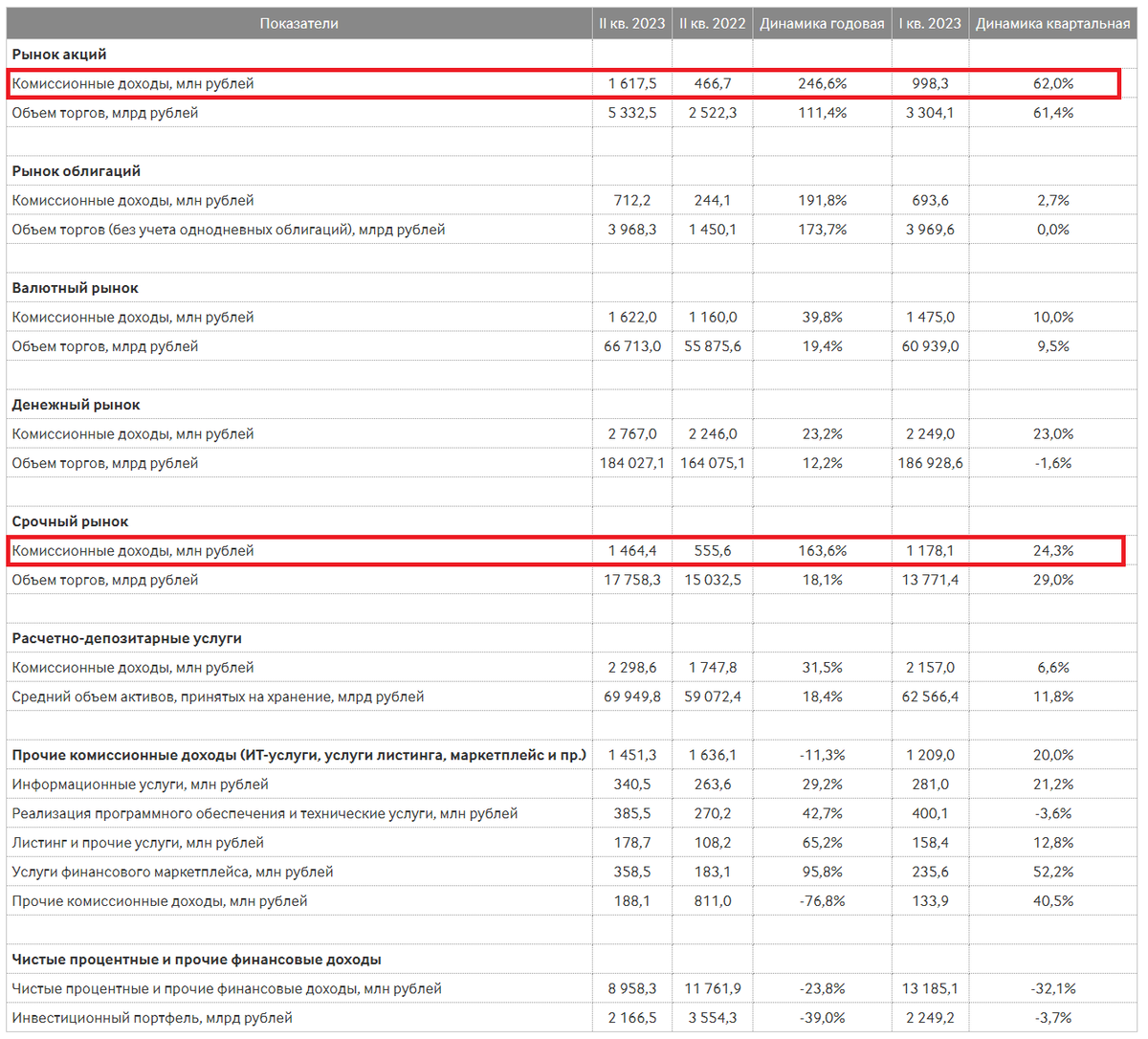Viewport: 1148px width, 1039px height.
Task: Click the 'Инвестиционный портфель, млрд рублей' row label
Action: pos(152,1018)
